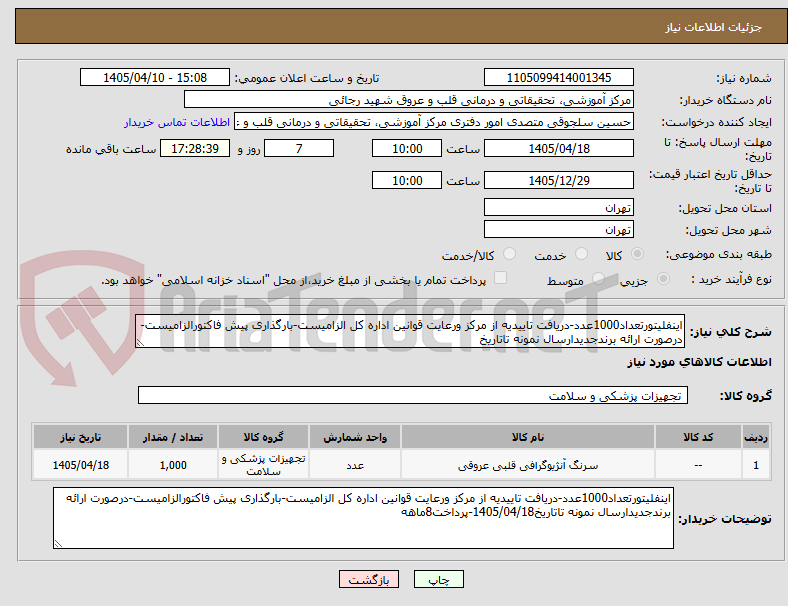Click the اطلاعات کالاهای مورد نیاز heading
The image size is (788, 606).
pos(699,362)
